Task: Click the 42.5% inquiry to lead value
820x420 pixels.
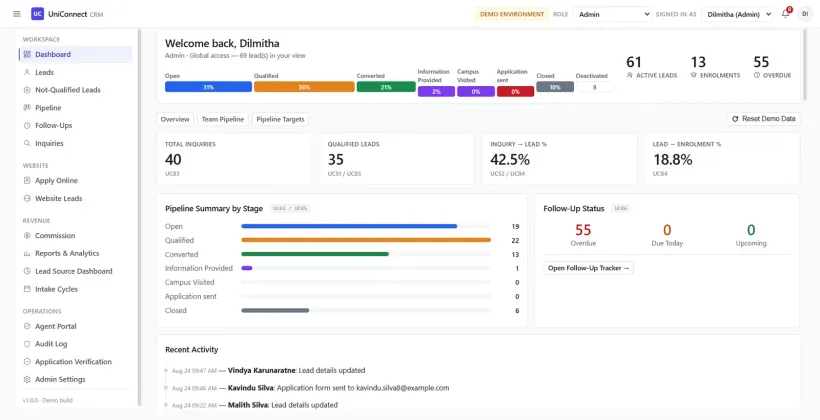Action: click(510, 160)
